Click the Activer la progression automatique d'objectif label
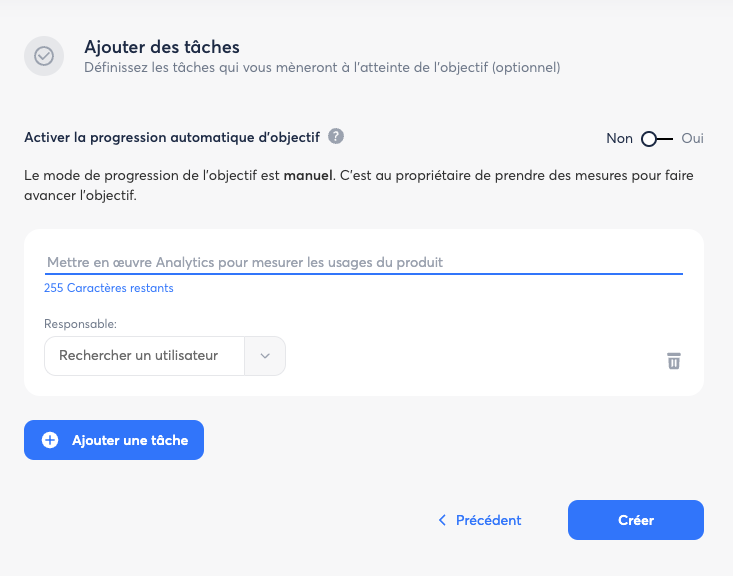 171,136
